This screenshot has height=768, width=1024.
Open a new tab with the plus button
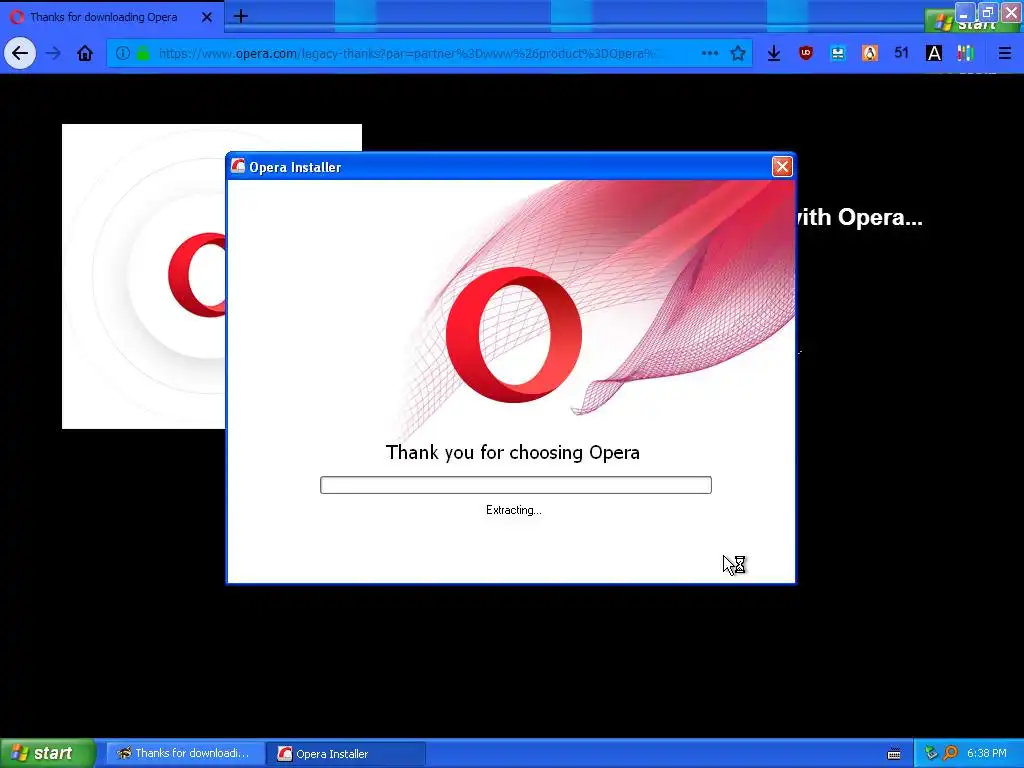click(240, 16)
